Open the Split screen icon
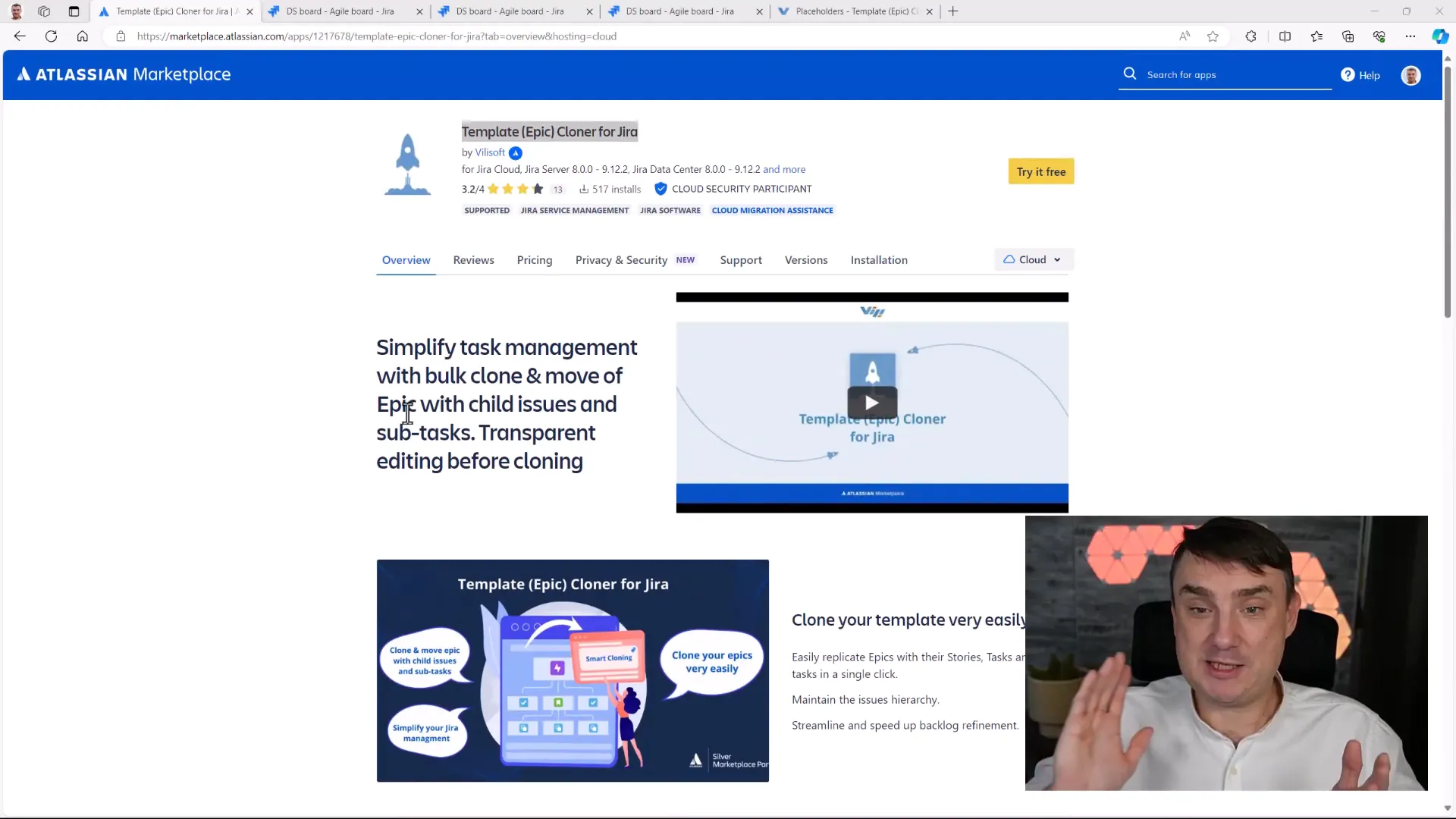1456x819 pixels. (1285, 36)
